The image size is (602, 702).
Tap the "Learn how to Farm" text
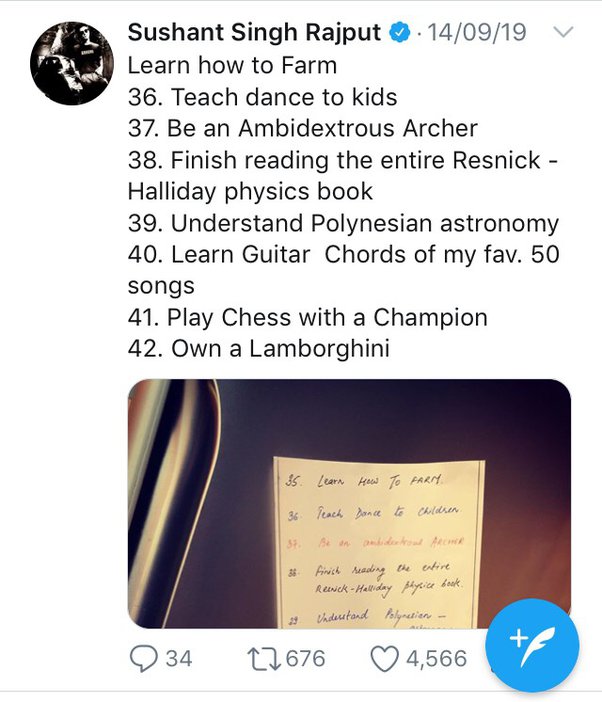tap(232, 65)
